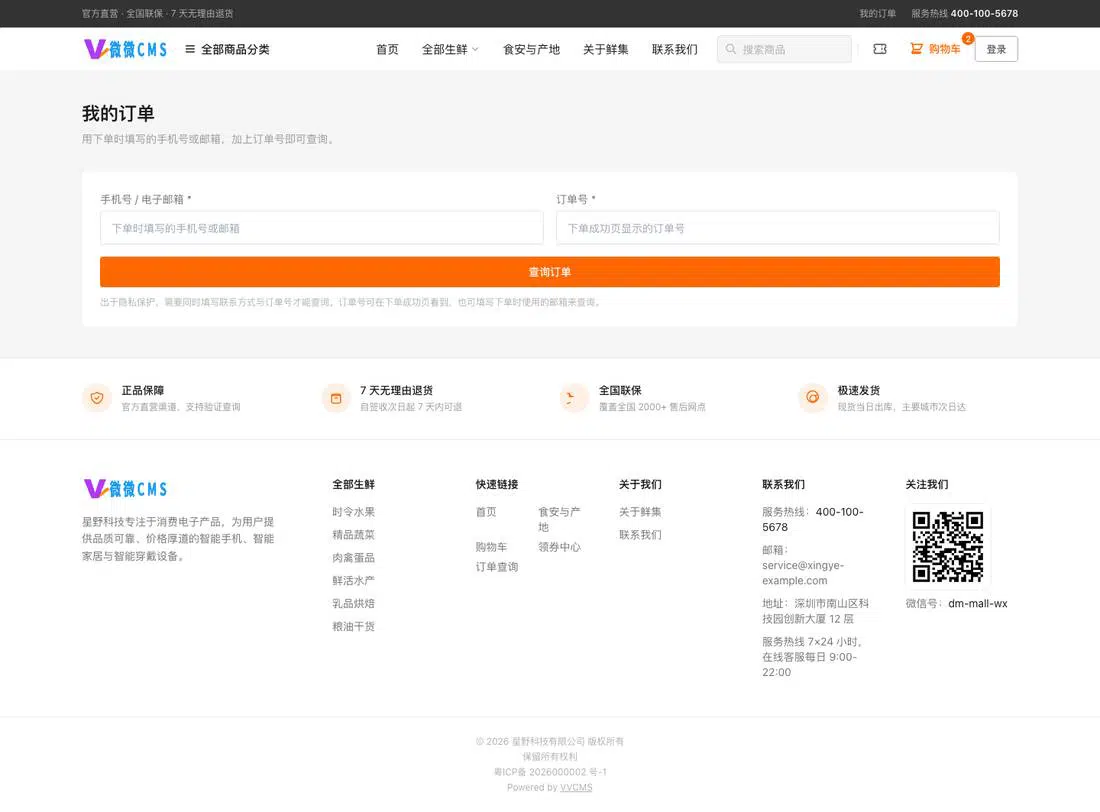The height and width of the screenshot is (812, 1100).
Task: Click footer quick link 首页
Action: pos(486,512)
